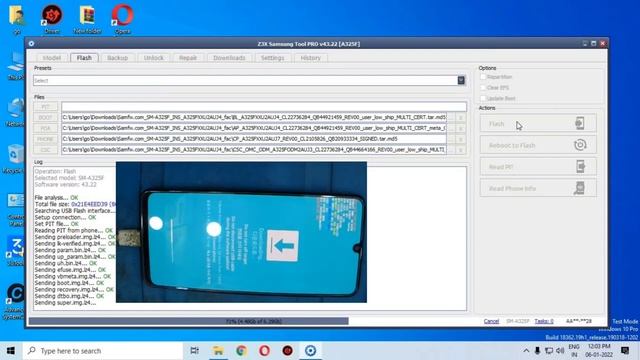Open the red gear desktop shortcut
640x360 pixels.
[x=52, y=18]
